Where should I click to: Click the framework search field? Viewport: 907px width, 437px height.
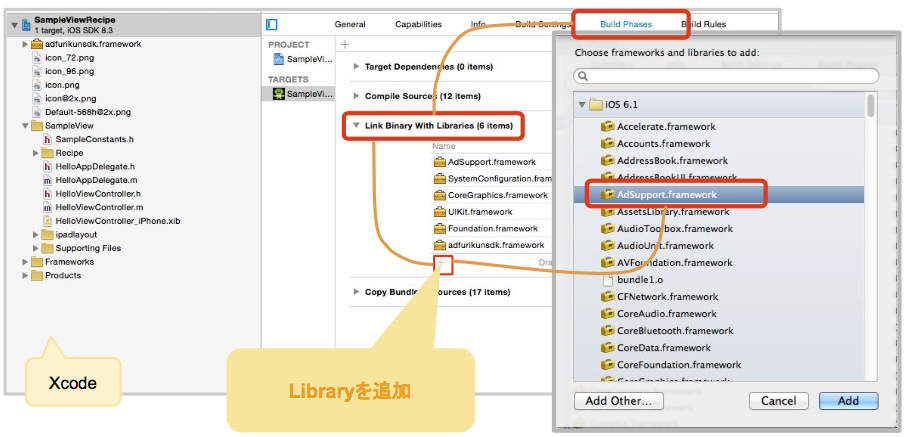(x=726, y=76)
